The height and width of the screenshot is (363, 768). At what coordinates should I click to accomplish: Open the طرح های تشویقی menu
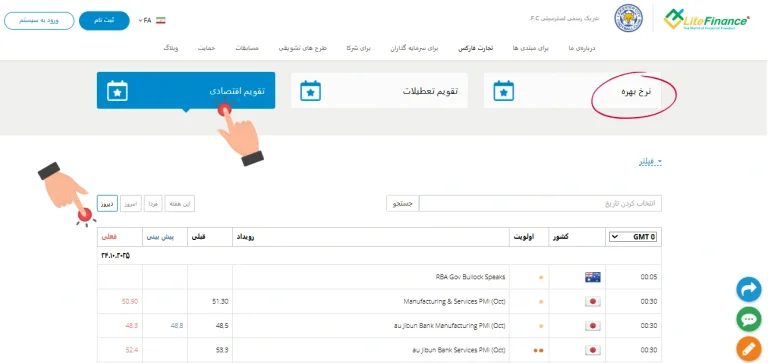pyautogui.click(x=303, y=48)
